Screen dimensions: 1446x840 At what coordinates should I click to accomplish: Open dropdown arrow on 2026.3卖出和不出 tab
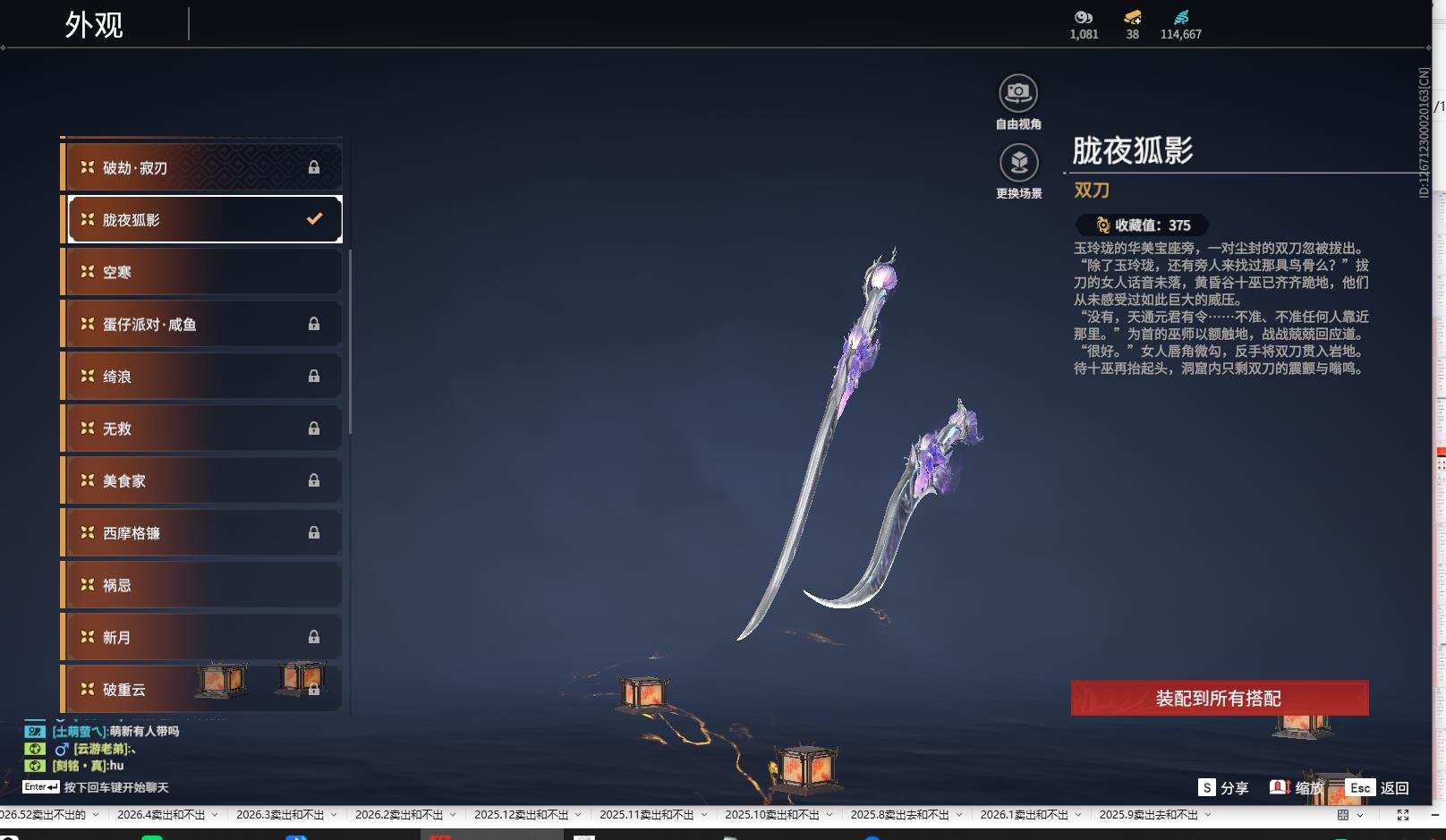click(334, 815)
